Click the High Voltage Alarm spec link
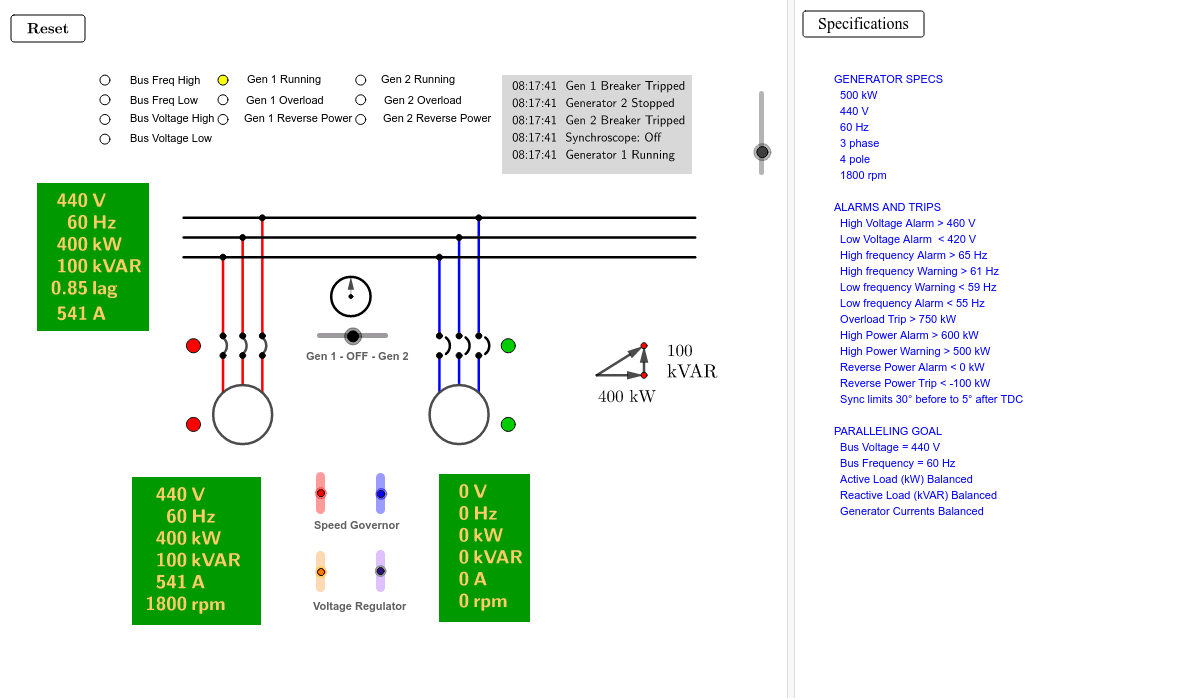 906,222
